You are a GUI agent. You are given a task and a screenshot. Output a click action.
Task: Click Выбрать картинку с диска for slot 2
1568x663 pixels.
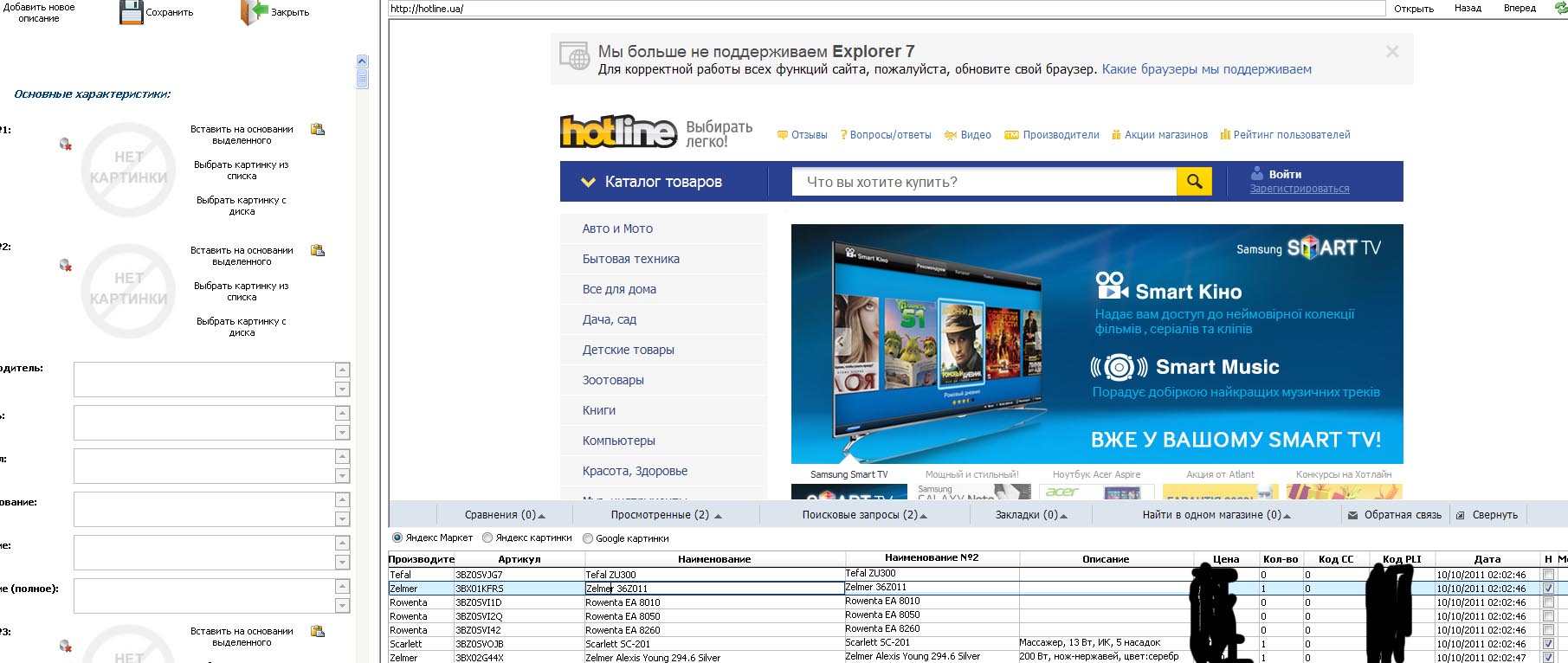(242, 326)
